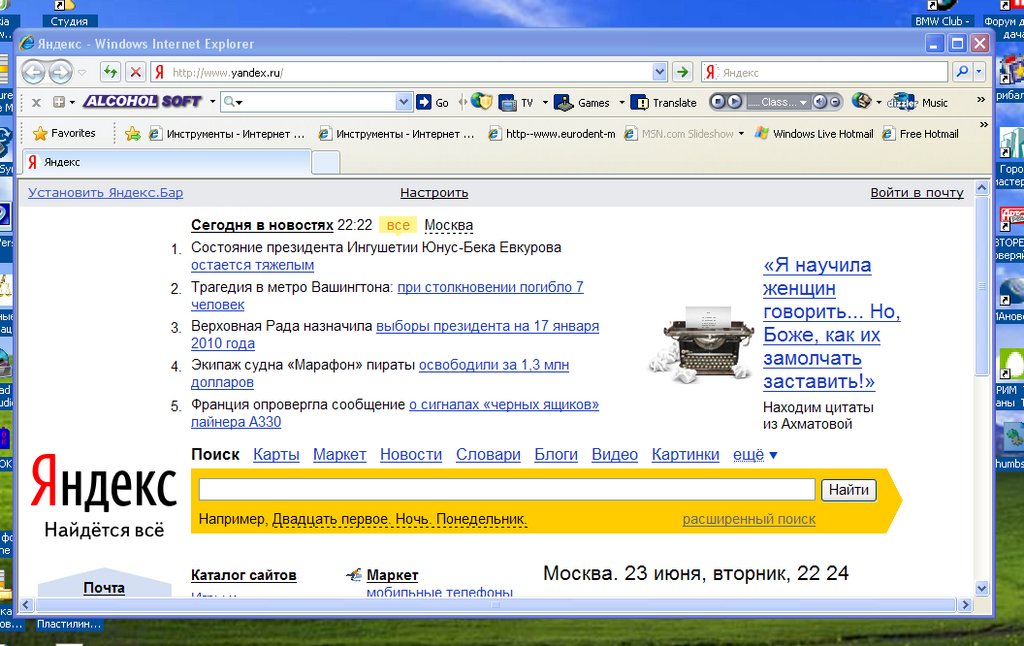This screenshot has height=646, width=1024.
Task: Click the green Refresh arrows icon
Action: (110, 71)
